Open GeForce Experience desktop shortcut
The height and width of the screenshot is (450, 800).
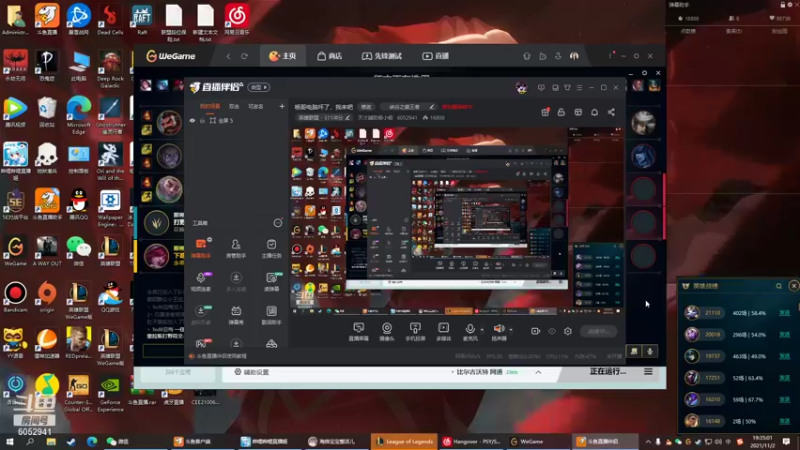click(110, 394)
